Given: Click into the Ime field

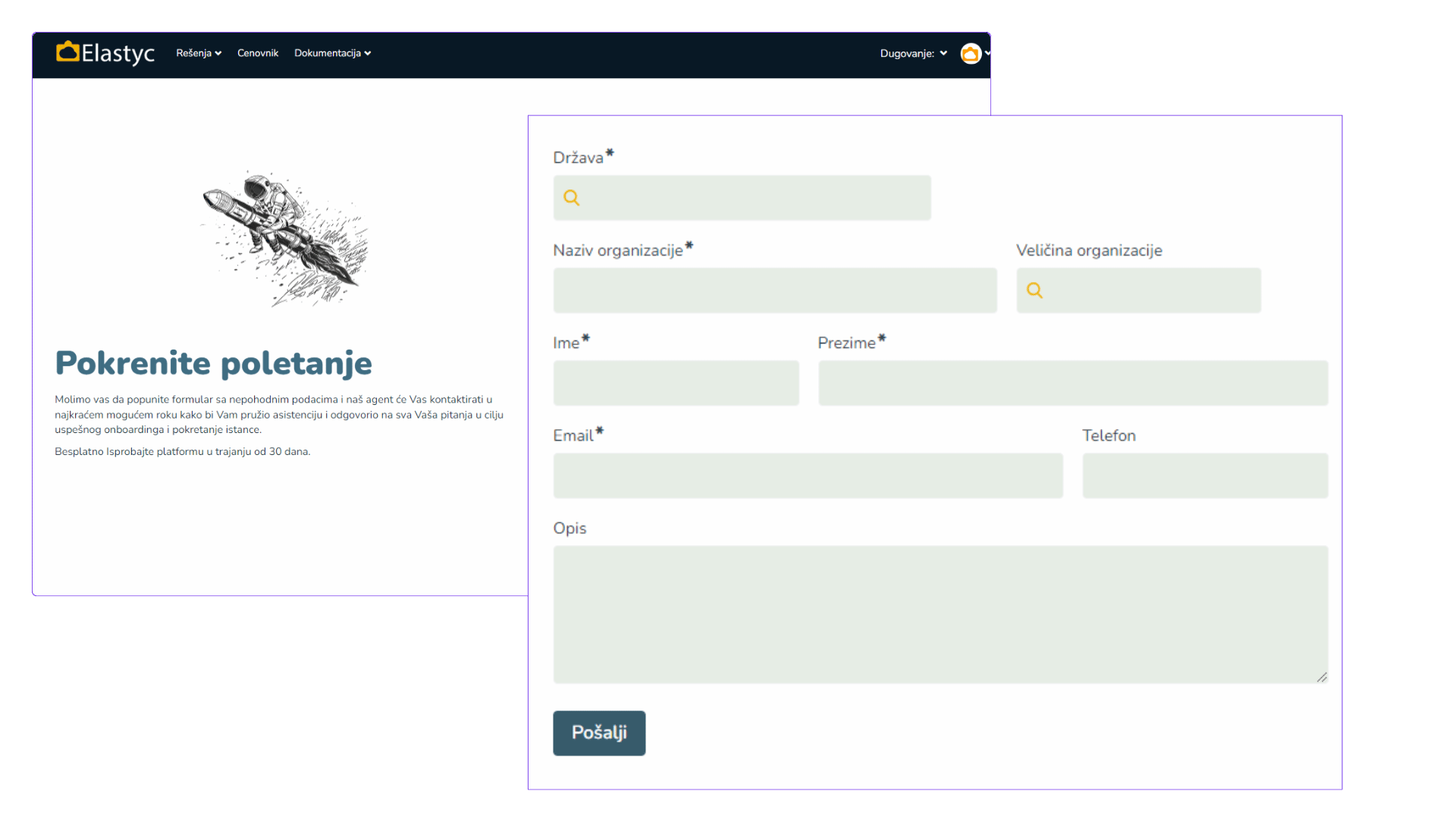Looking at the screenshot, I should [676, 383].
